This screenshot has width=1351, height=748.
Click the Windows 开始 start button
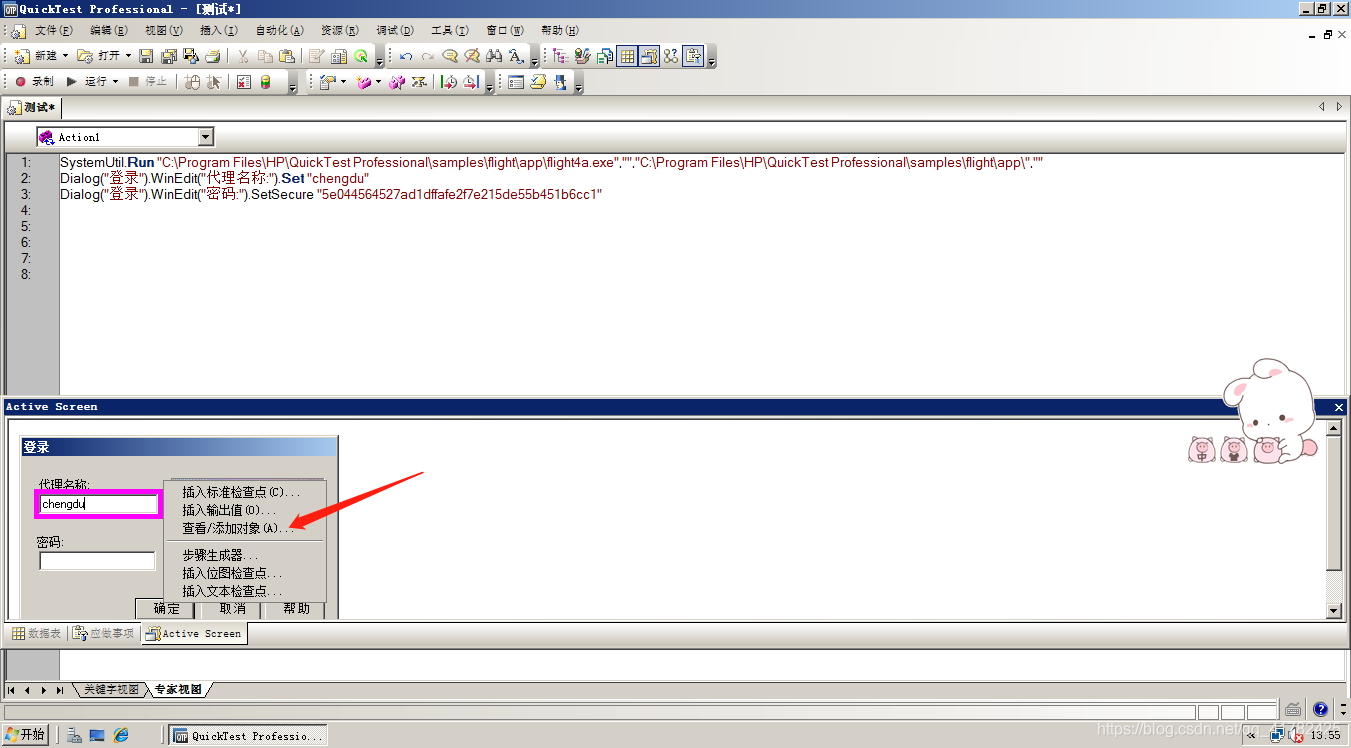(x=25, y=735)
